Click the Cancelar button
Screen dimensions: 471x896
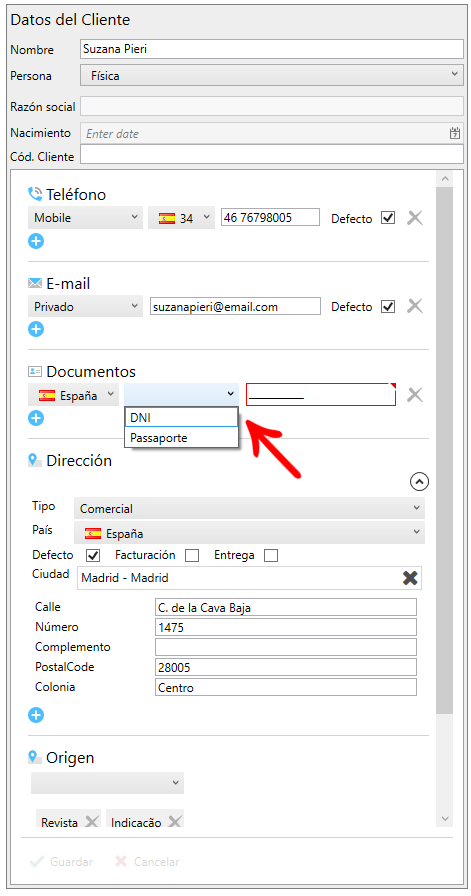click(147, 861)
